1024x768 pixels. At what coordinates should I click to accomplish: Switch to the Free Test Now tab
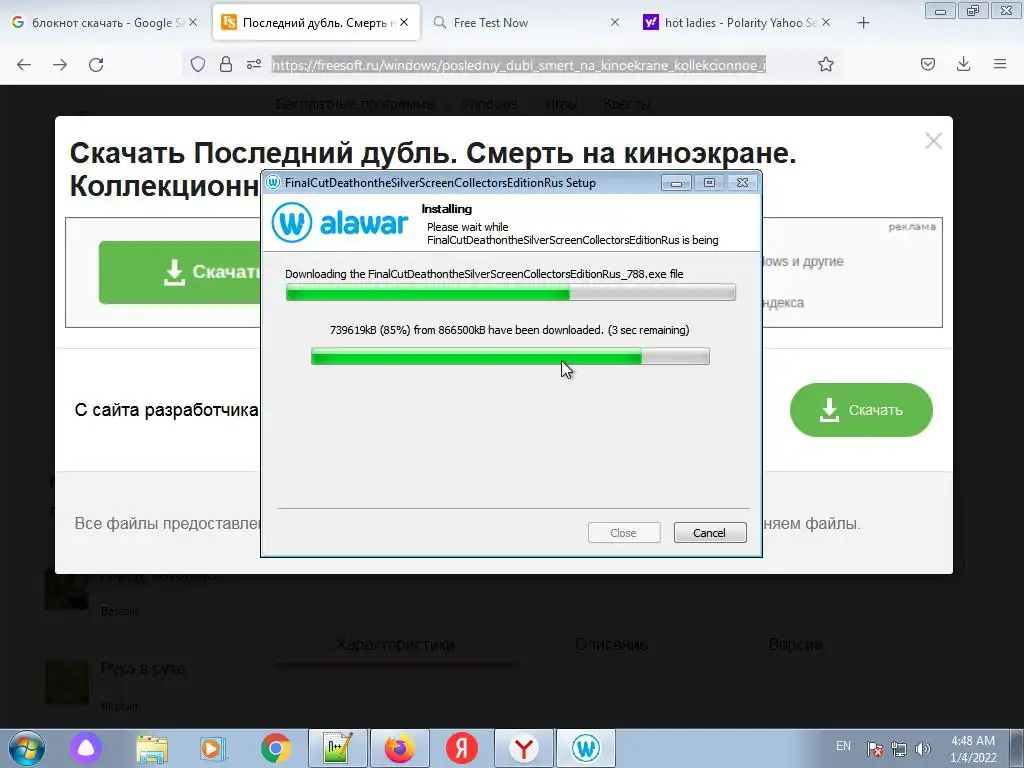(526, 23)
